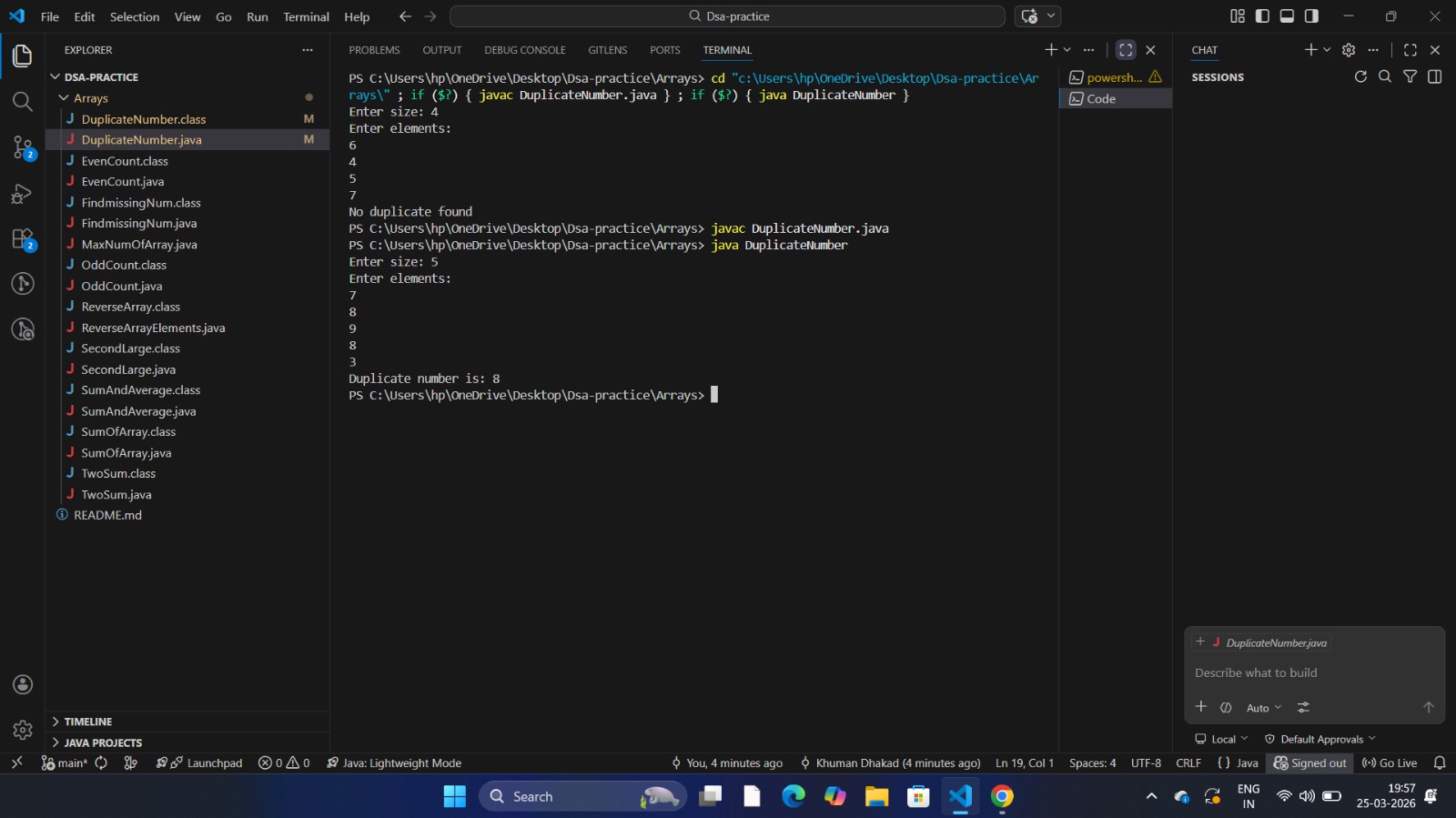Image resolution: width=1456 pixels, height=818 pixels.
Task: Toggle the primary side bar layout button
Action: point(1262,16)
